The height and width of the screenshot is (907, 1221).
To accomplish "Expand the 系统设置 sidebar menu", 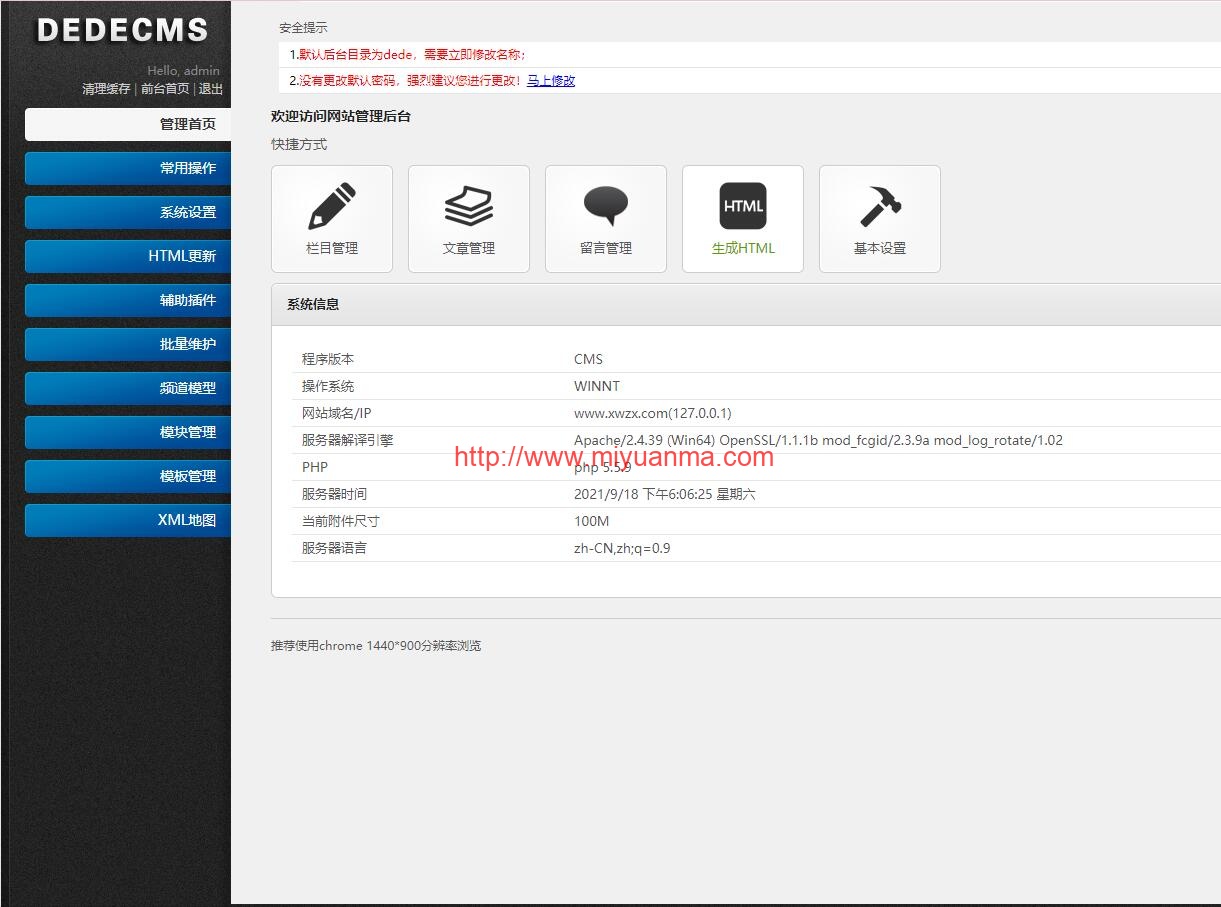I will point(128,212).
